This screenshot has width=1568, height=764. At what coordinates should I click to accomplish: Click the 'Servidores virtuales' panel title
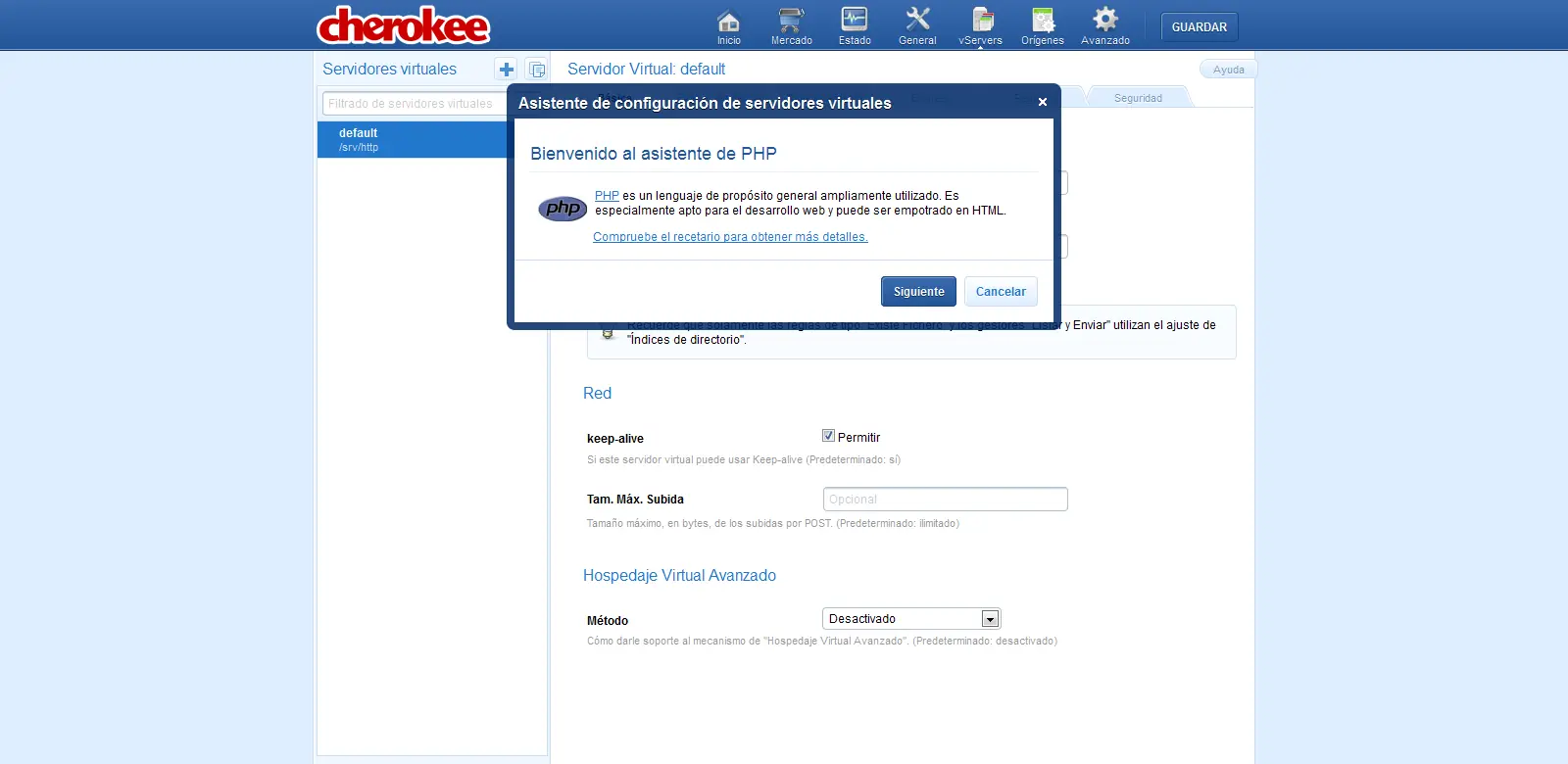click(389, 70)
